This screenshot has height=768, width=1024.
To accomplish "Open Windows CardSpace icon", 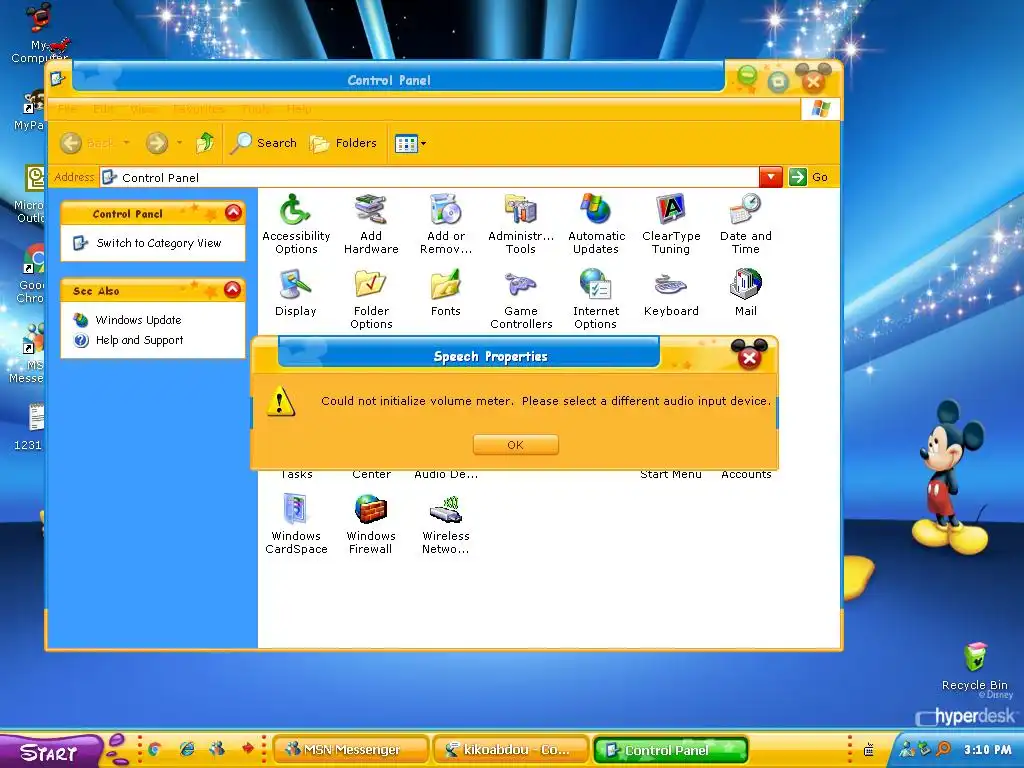I will (x=296, y=524).
